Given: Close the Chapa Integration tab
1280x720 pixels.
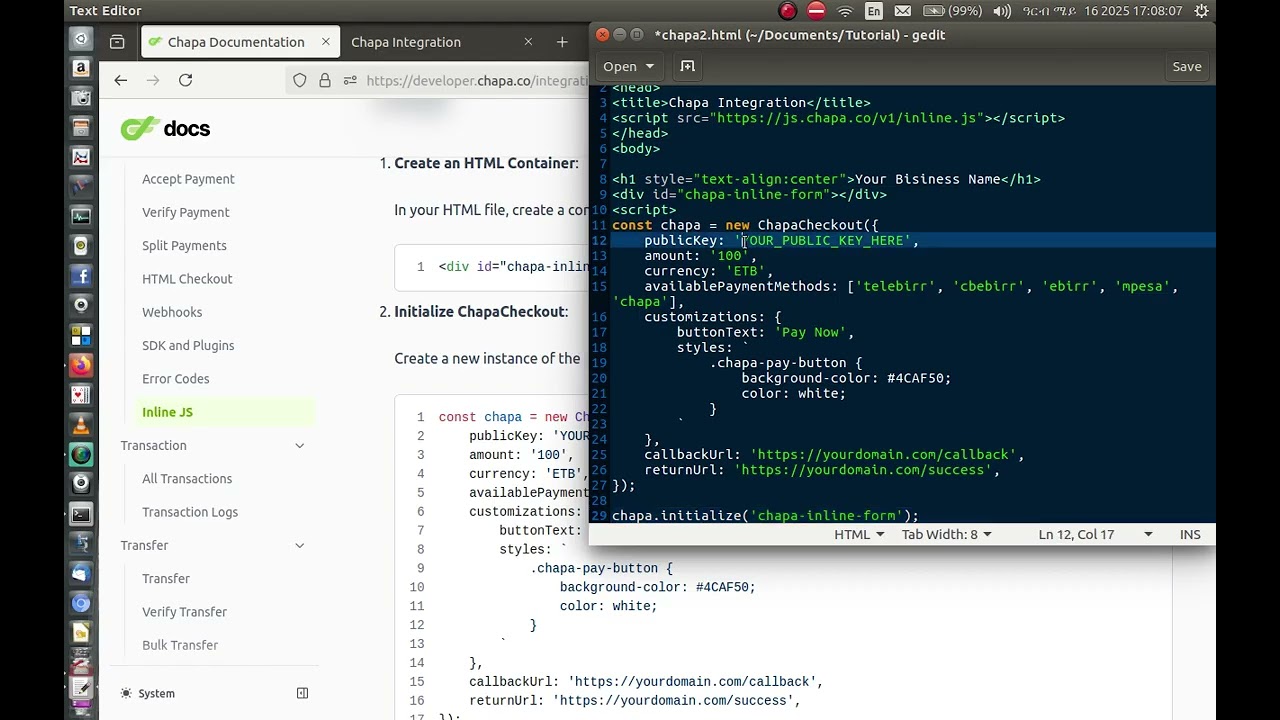Looking at the screenshot, I should [x=528, y=42].
